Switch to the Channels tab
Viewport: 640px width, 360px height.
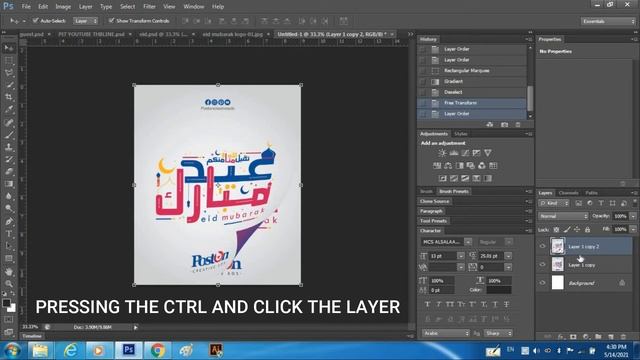coord(569,193)
